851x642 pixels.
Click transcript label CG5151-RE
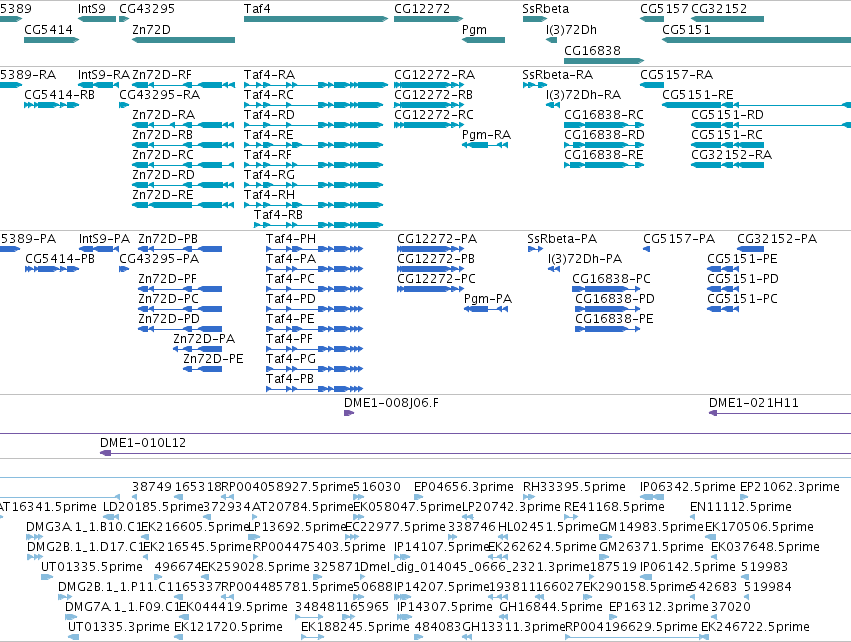[x=698, y=94]
